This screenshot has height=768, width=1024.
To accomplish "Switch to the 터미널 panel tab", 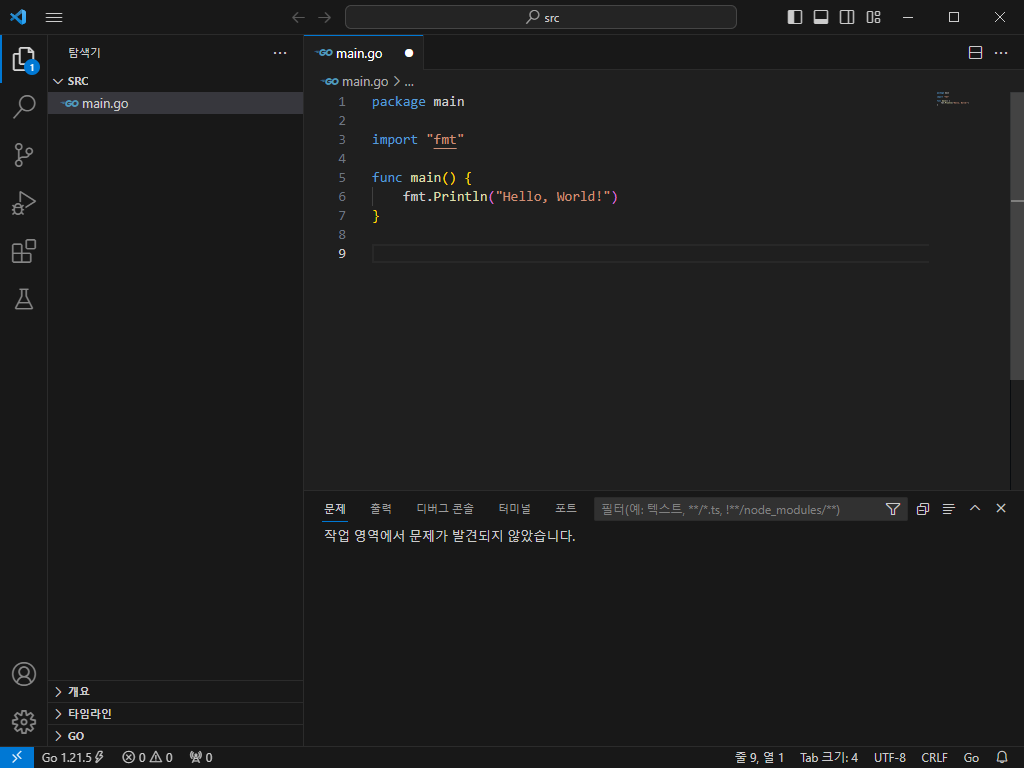I will (515, 509).
